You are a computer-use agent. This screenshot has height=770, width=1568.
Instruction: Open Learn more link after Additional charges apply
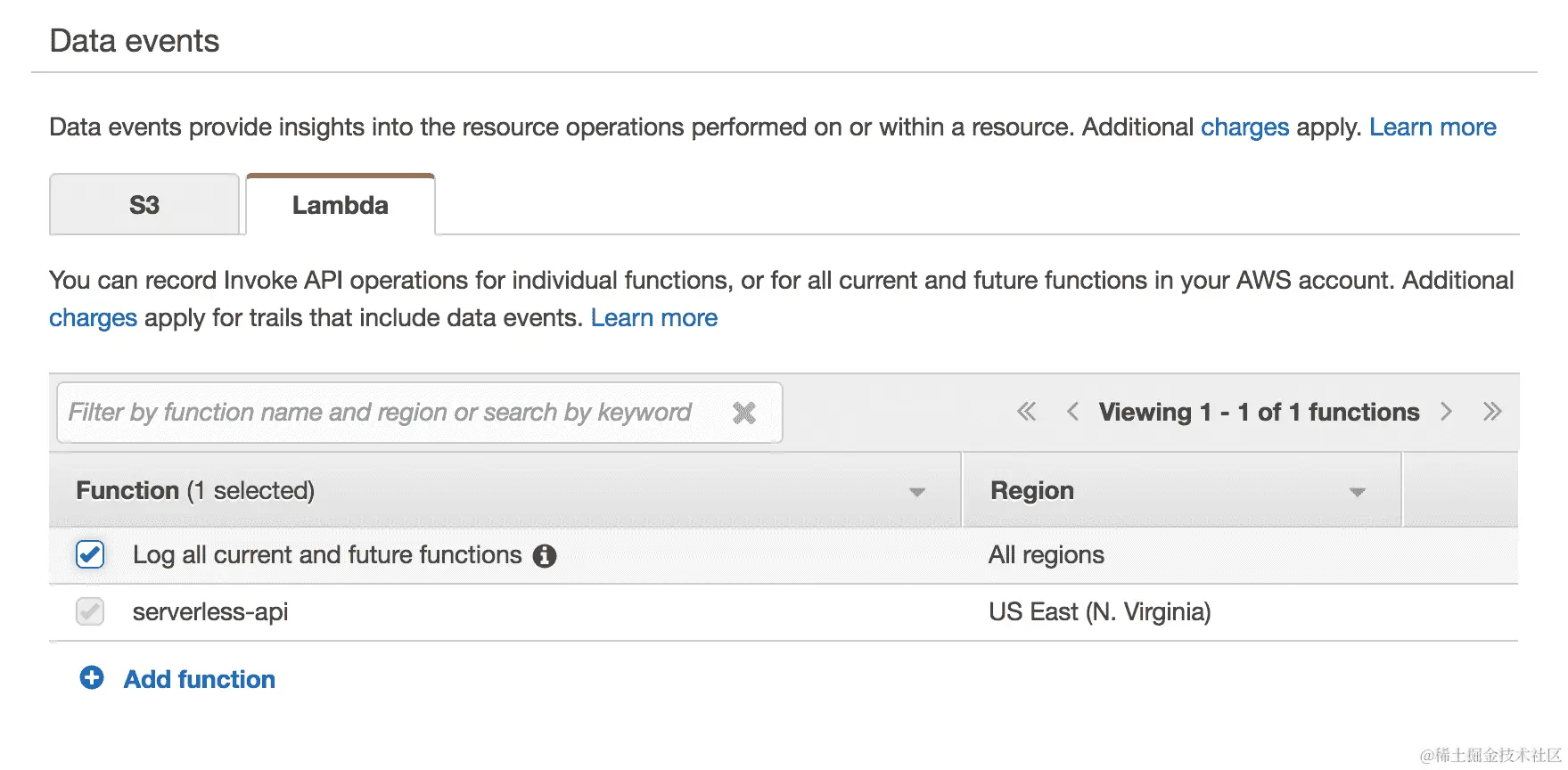pyautogui.click(x=1433, y=127)
